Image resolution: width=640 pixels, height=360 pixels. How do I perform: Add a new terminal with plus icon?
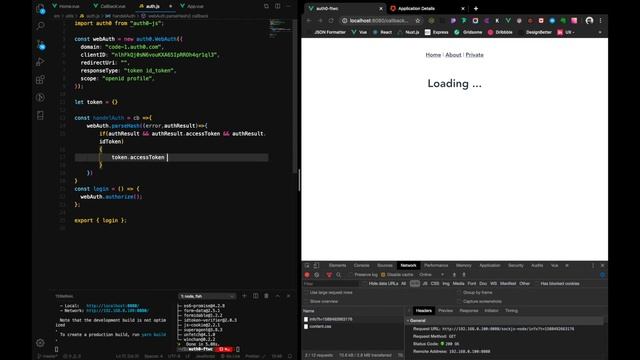pyautogui.click(x=244, y=296)
